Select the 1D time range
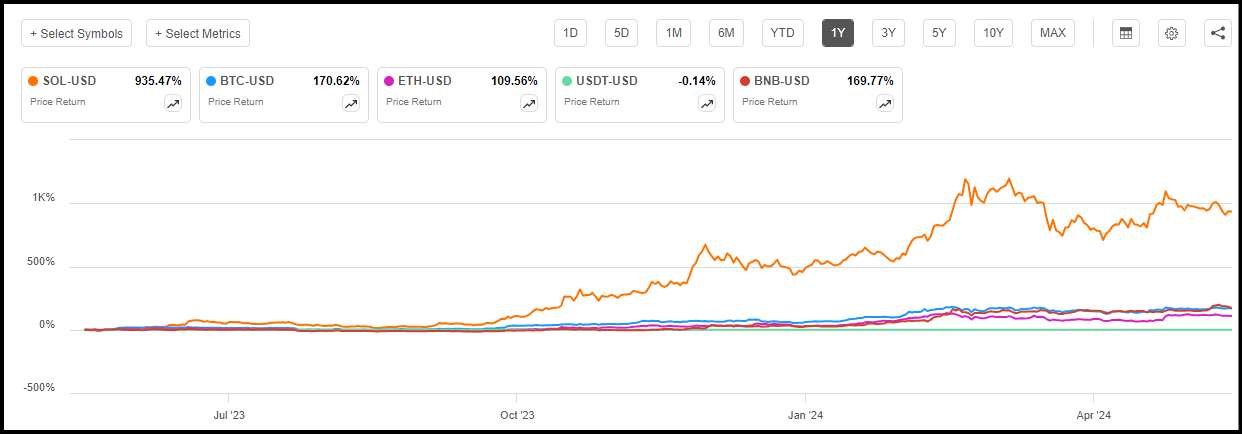This screenshot has width=1242, height=434. pyautogui.click(x=570, y=33)
